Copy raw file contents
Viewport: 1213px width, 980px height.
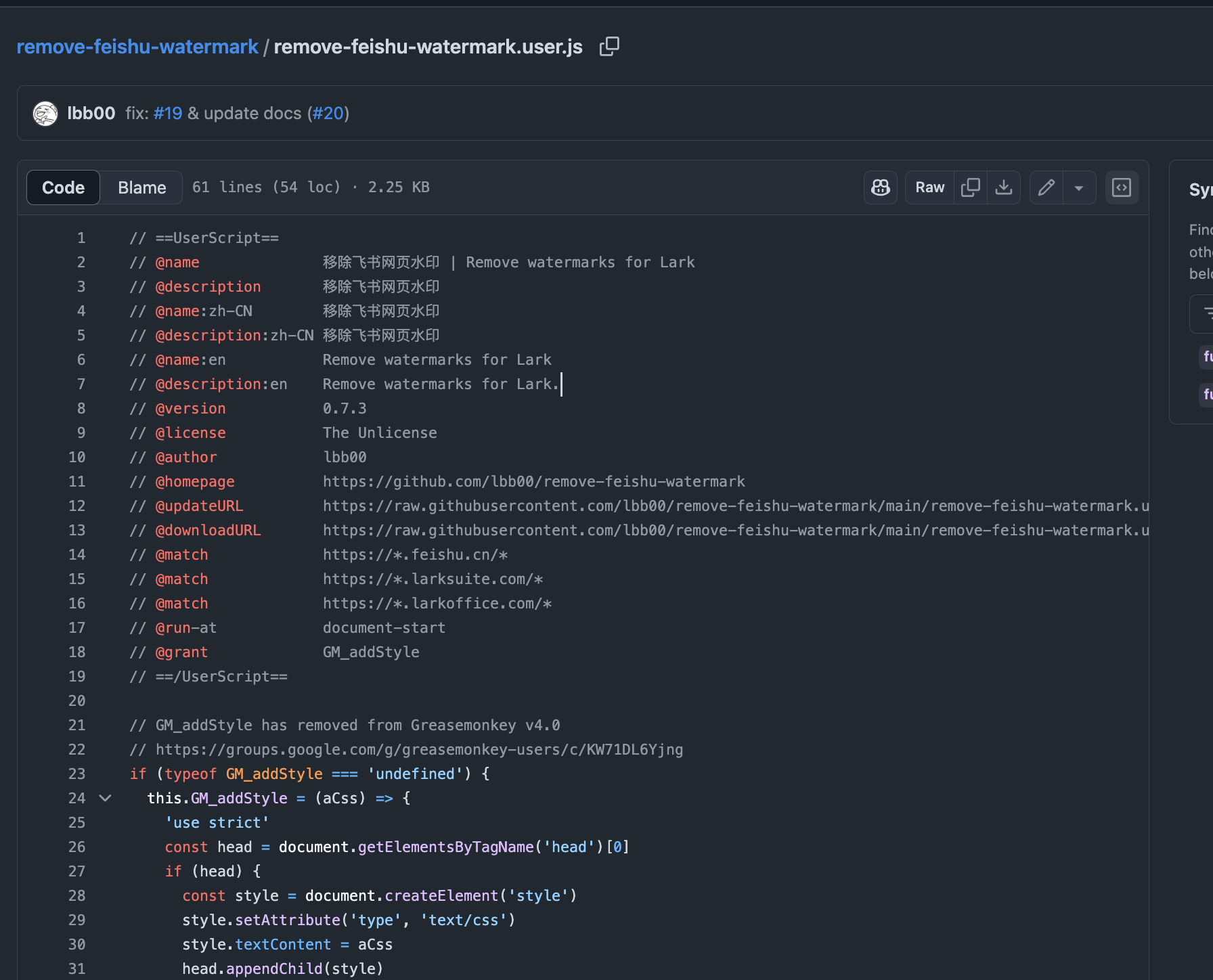point(971,187)
